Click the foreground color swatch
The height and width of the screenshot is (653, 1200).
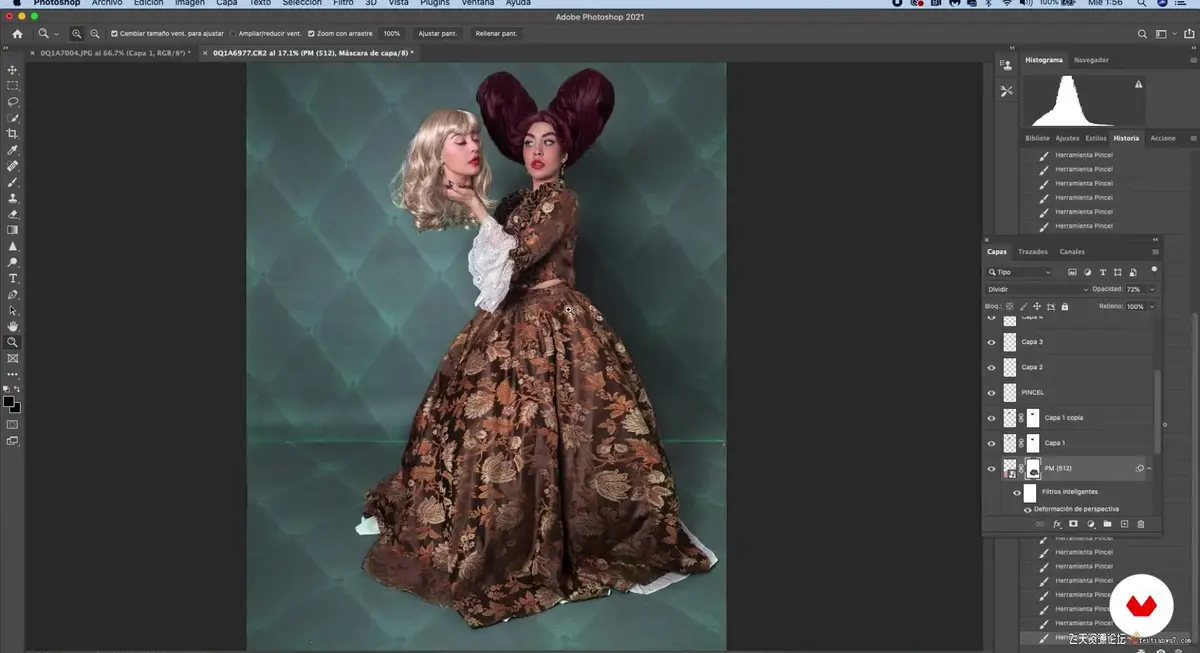pyautogui.click(x=9, y=402)
